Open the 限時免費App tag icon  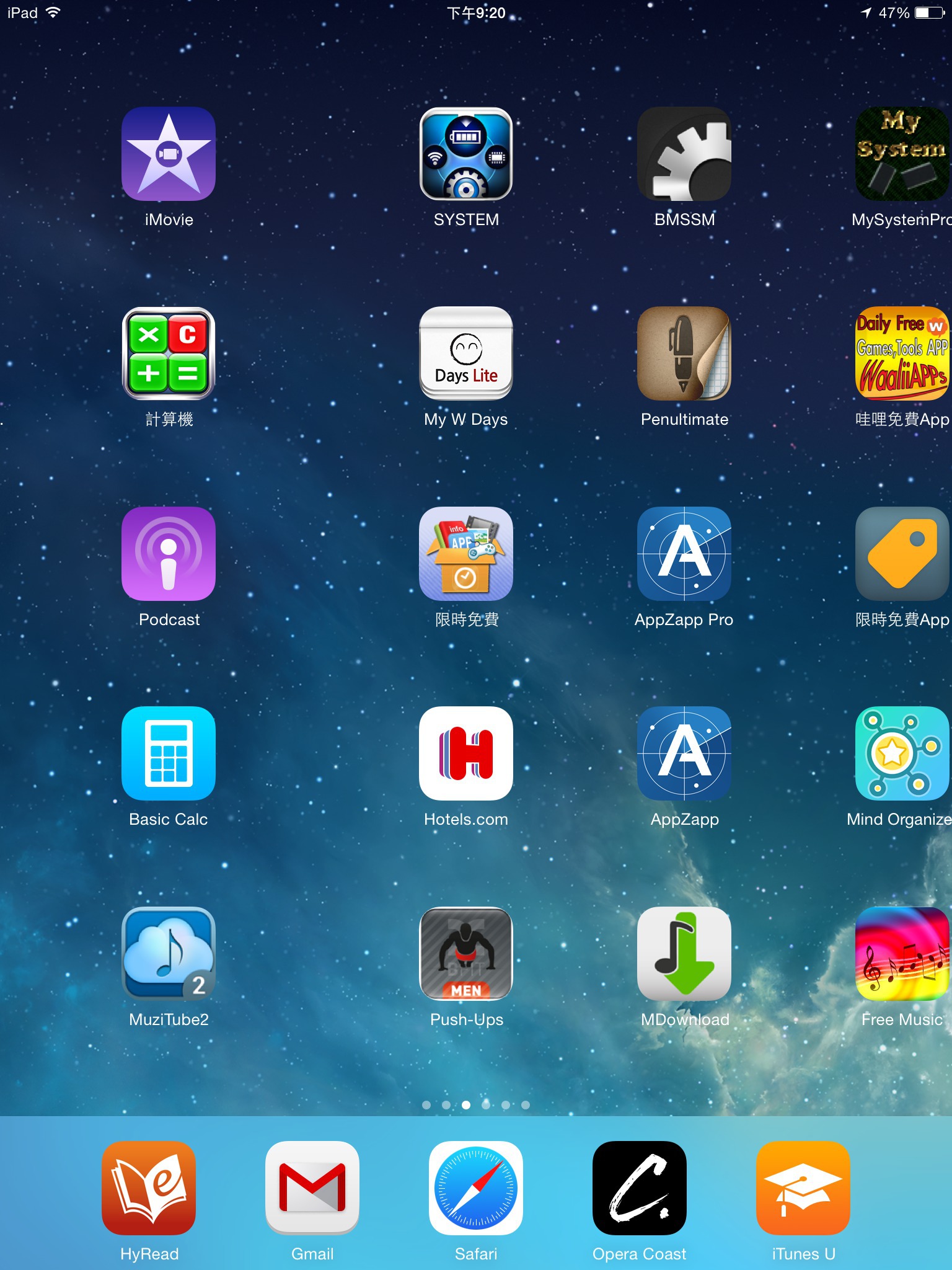pyautogui.click(x=902, y=554)
